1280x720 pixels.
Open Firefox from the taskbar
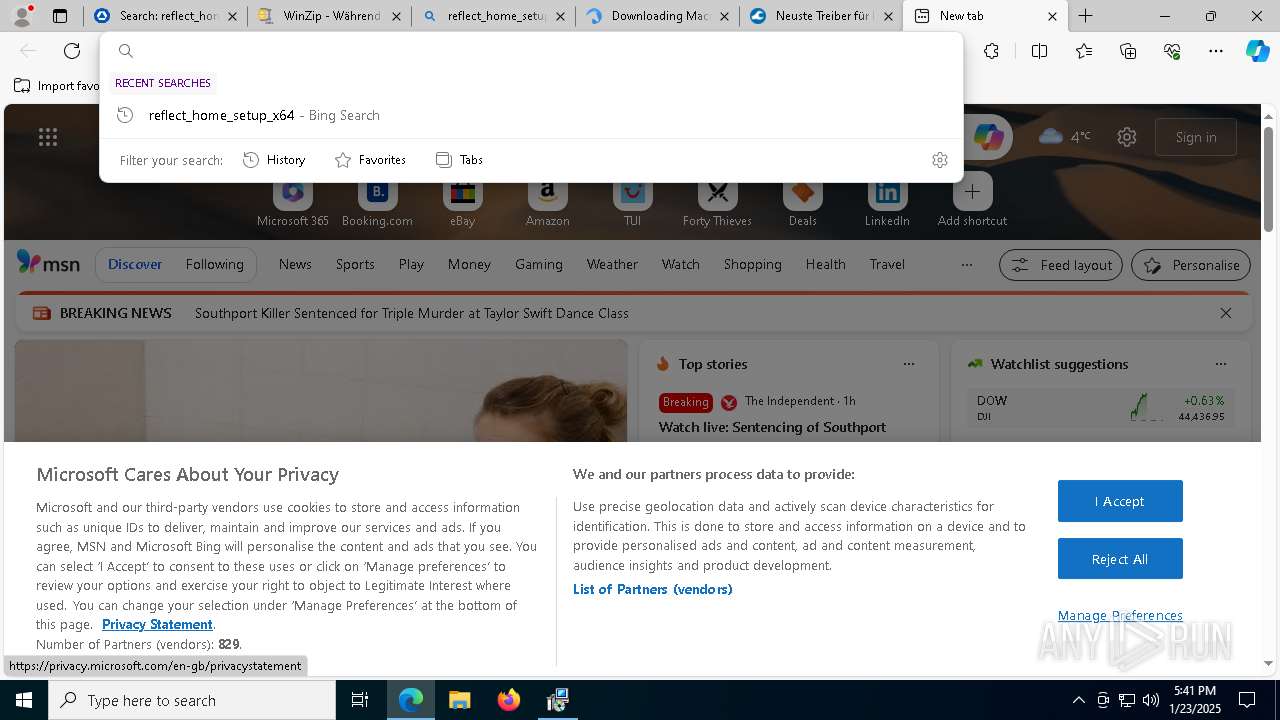509,700
